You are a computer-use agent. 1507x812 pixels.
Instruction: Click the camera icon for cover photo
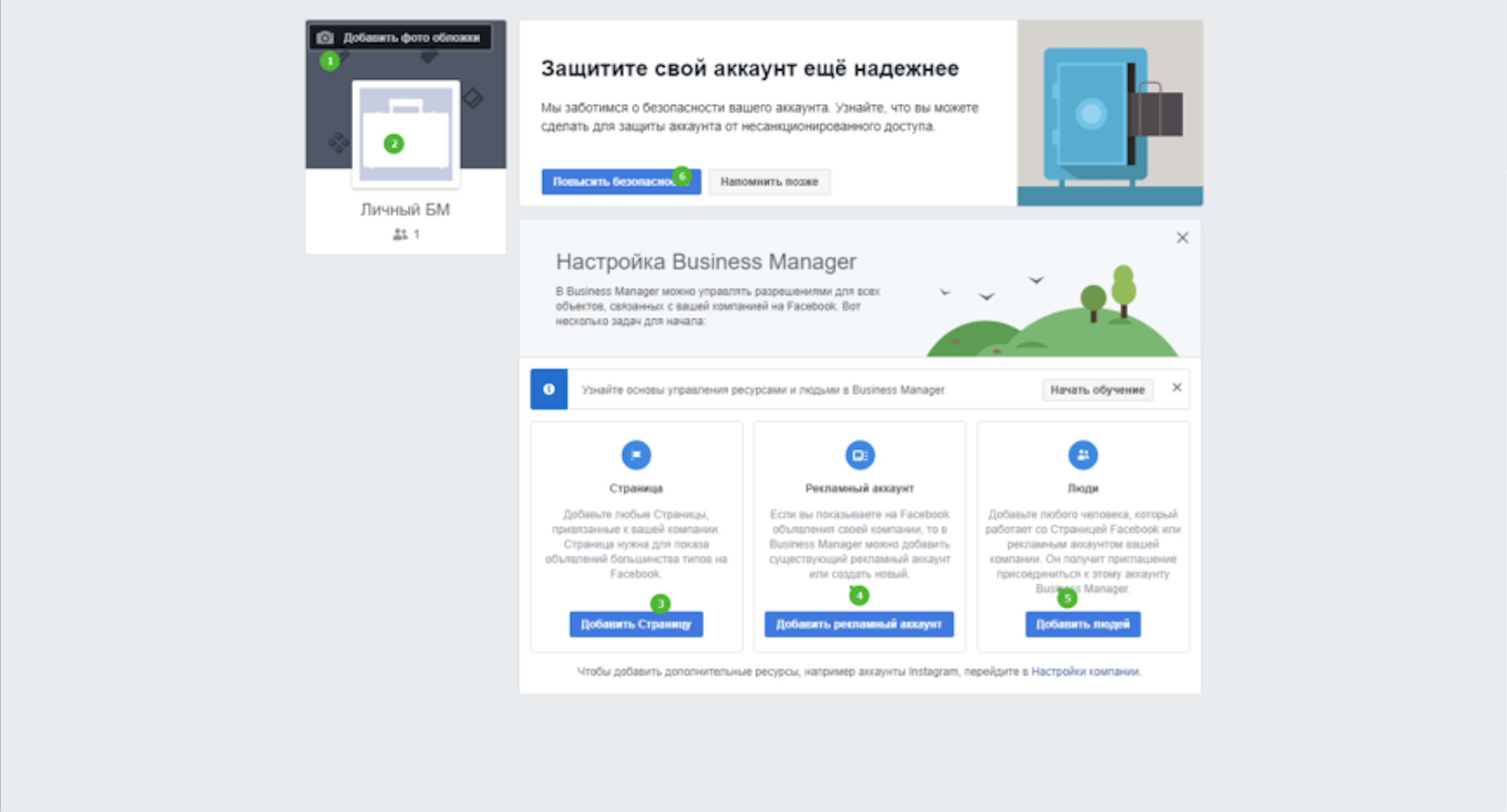pos(325,38)
